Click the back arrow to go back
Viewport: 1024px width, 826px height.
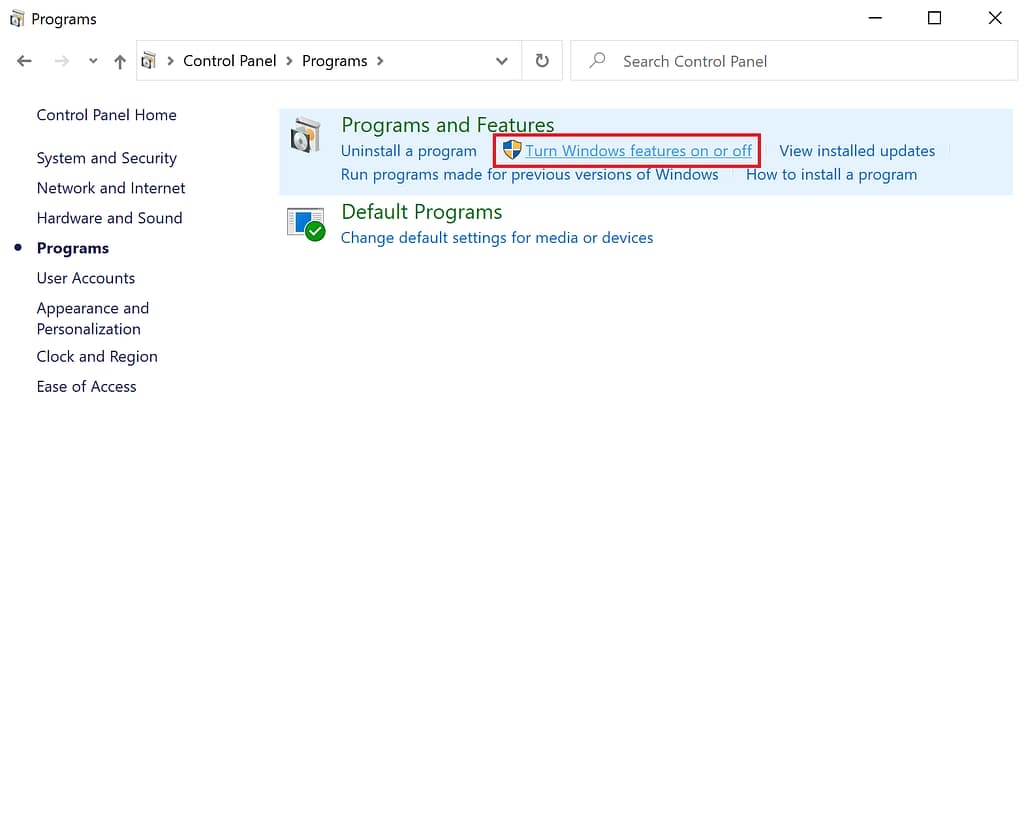(24, 61)
